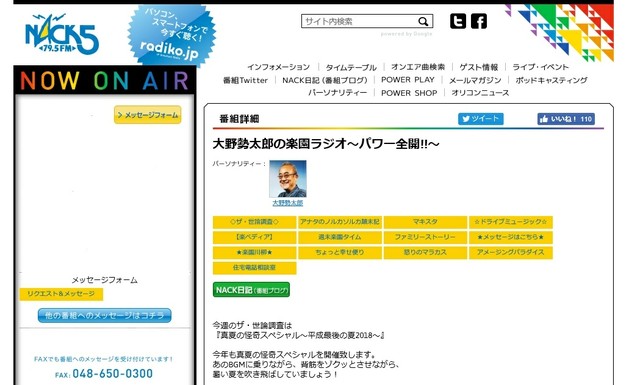Open POWER PLAY menu item

click(408, 80)
